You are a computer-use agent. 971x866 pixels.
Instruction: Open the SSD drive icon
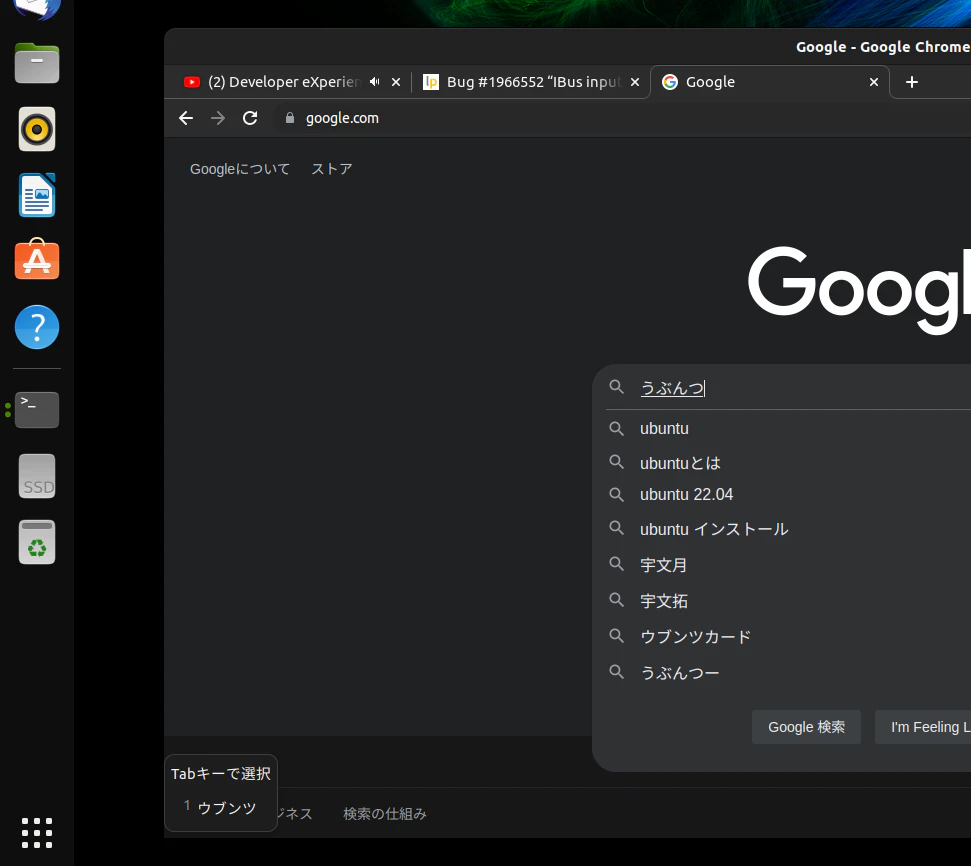[x=37, y=476]
